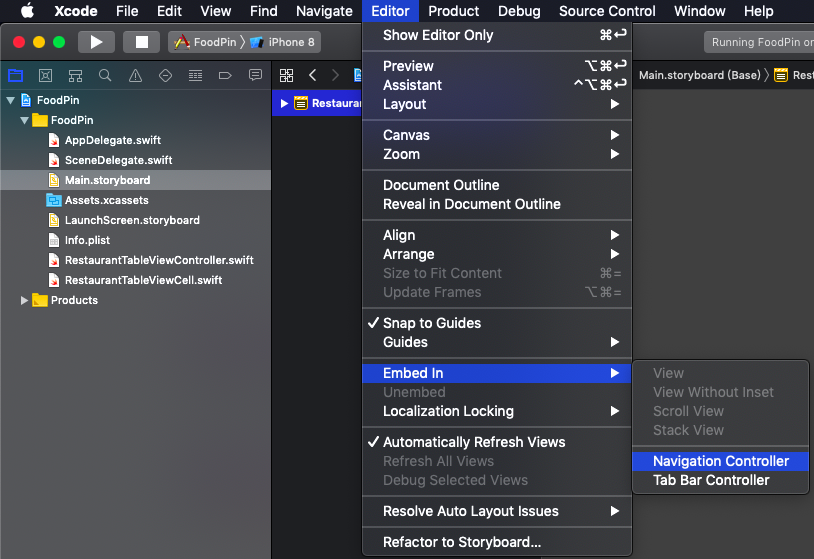Toggle Snap to Guides option
The image size is (814, 559).
pyautogui.click(x=432, y=323)
